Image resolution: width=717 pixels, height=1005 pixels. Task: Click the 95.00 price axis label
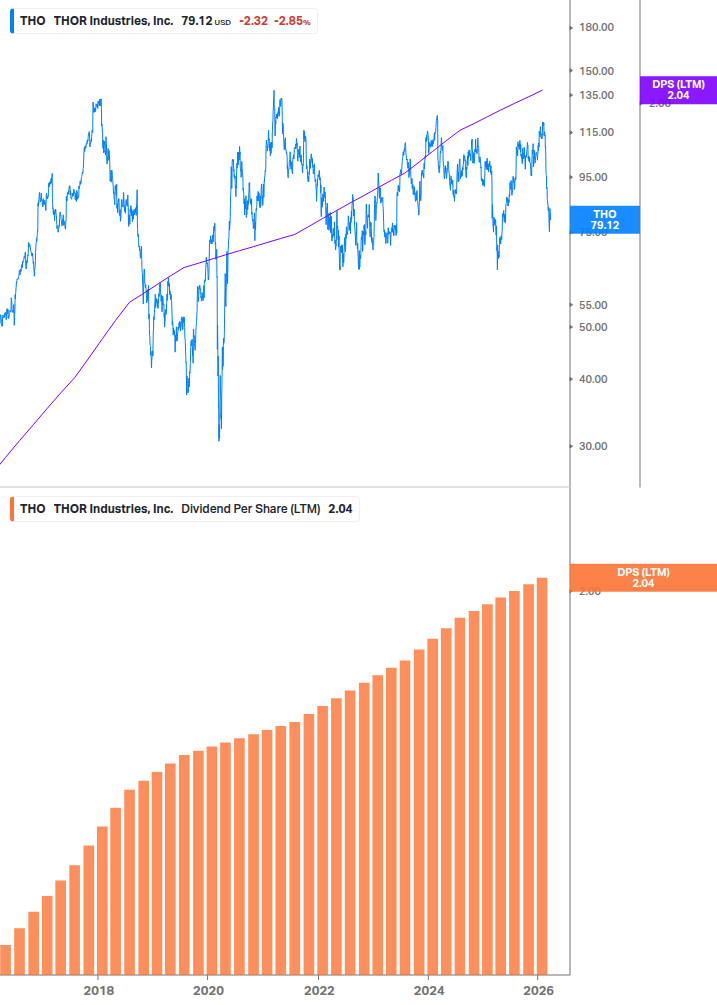click(593, 178)
